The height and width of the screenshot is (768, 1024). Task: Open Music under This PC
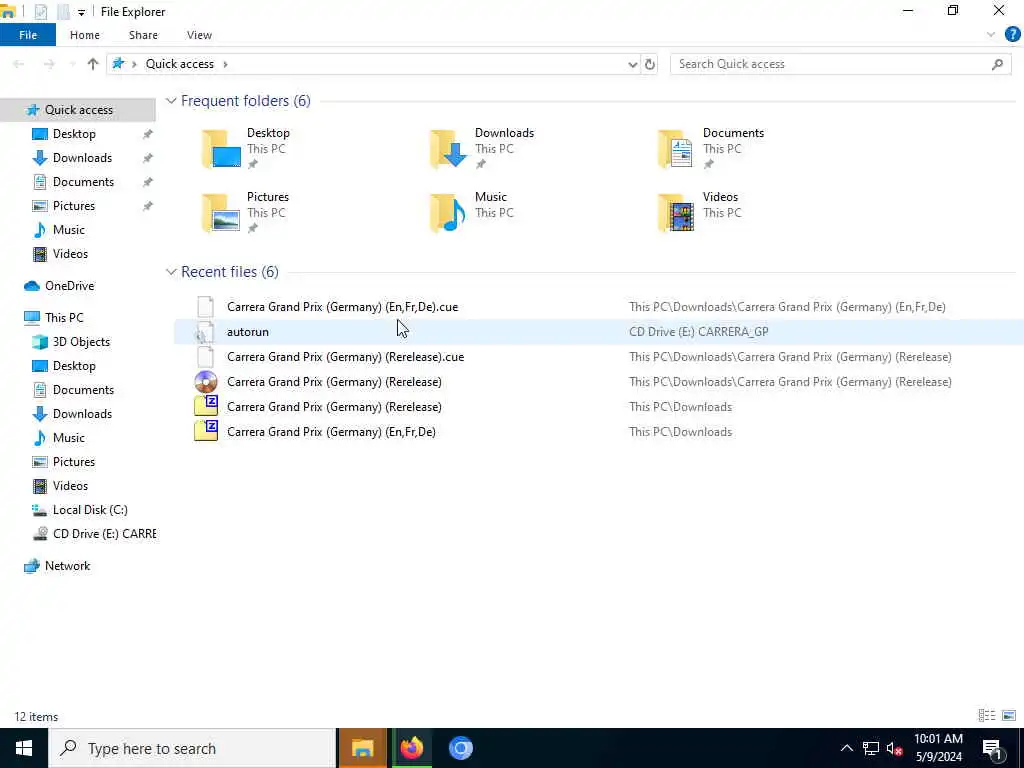click(69, 438)
